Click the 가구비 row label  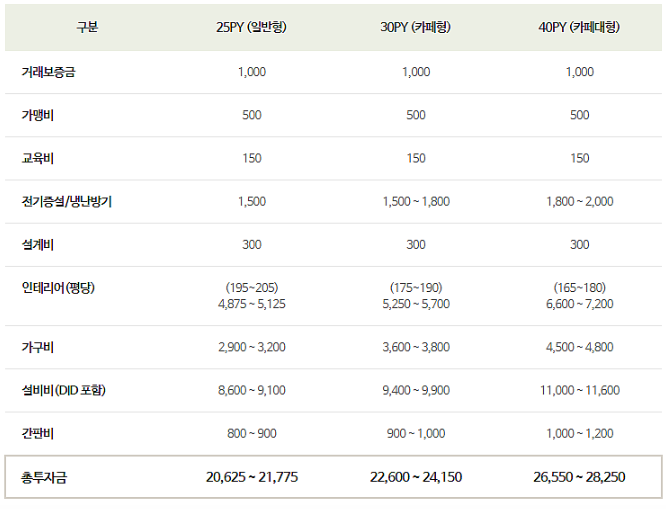click(x=38, y=347)
